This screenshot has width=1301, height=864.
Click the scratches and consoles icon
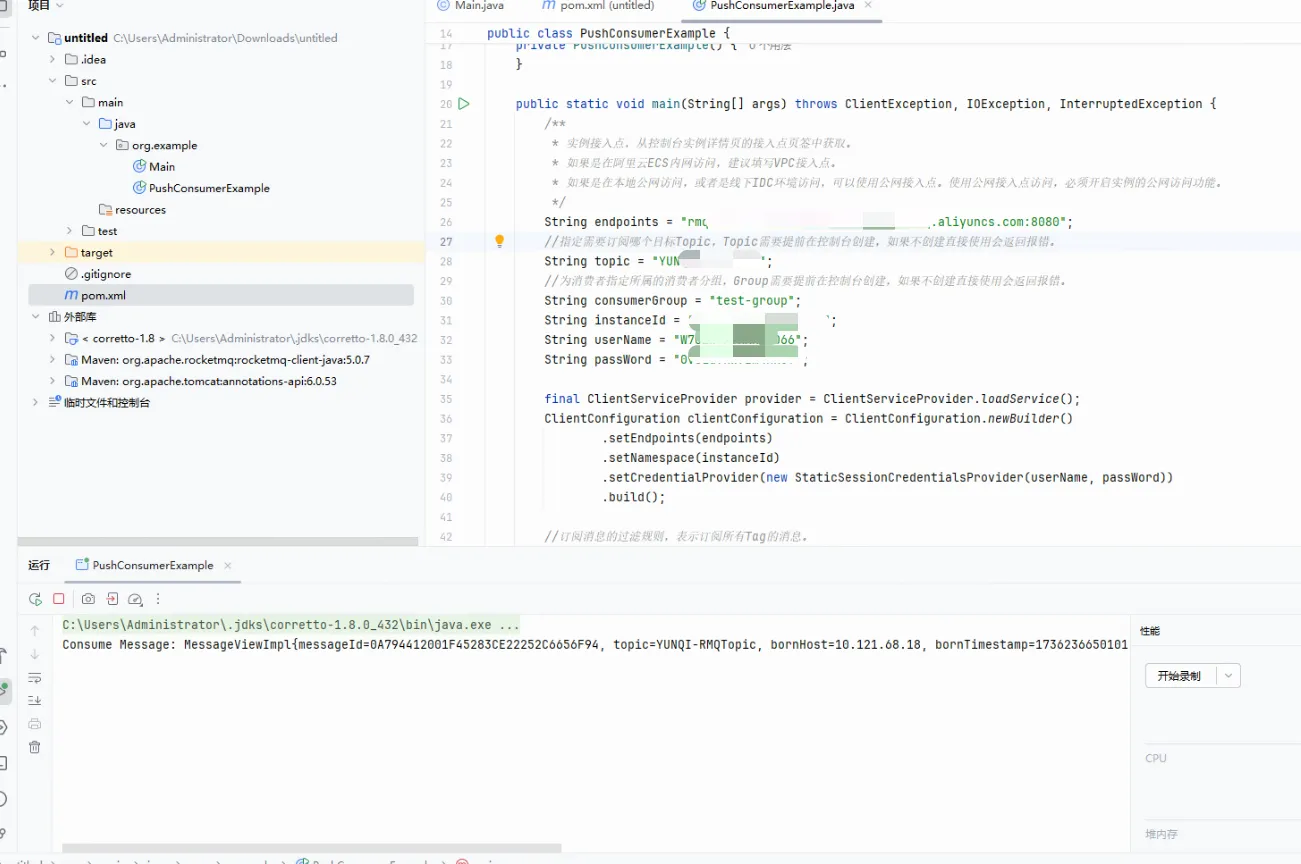coord(55,403)
